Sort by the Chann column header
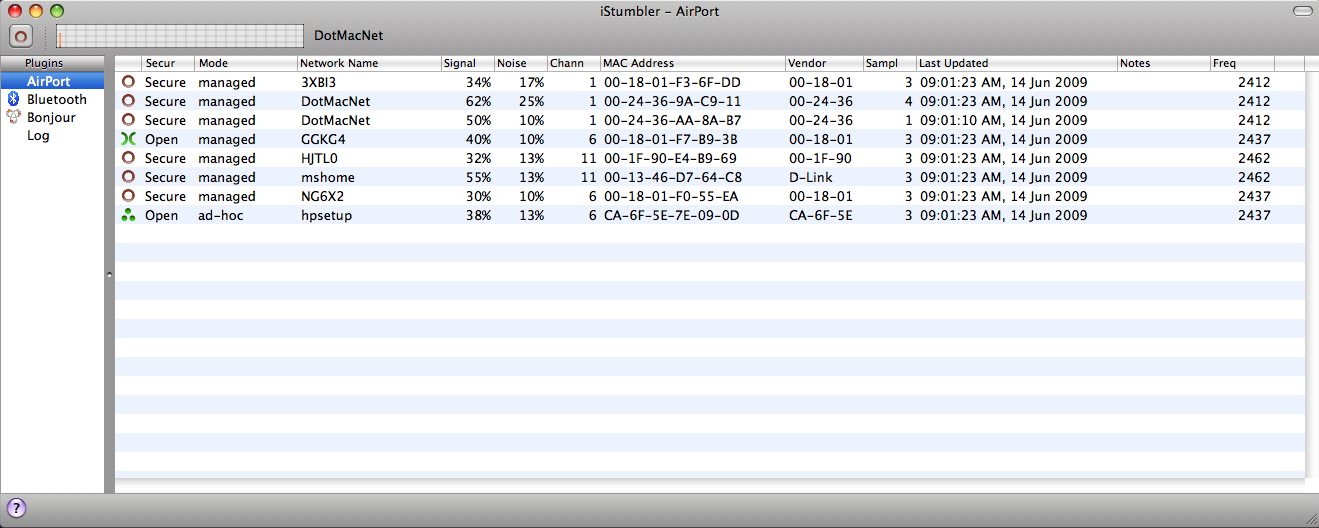Viewport: 1319px width, 528px height. click(573, 63)
